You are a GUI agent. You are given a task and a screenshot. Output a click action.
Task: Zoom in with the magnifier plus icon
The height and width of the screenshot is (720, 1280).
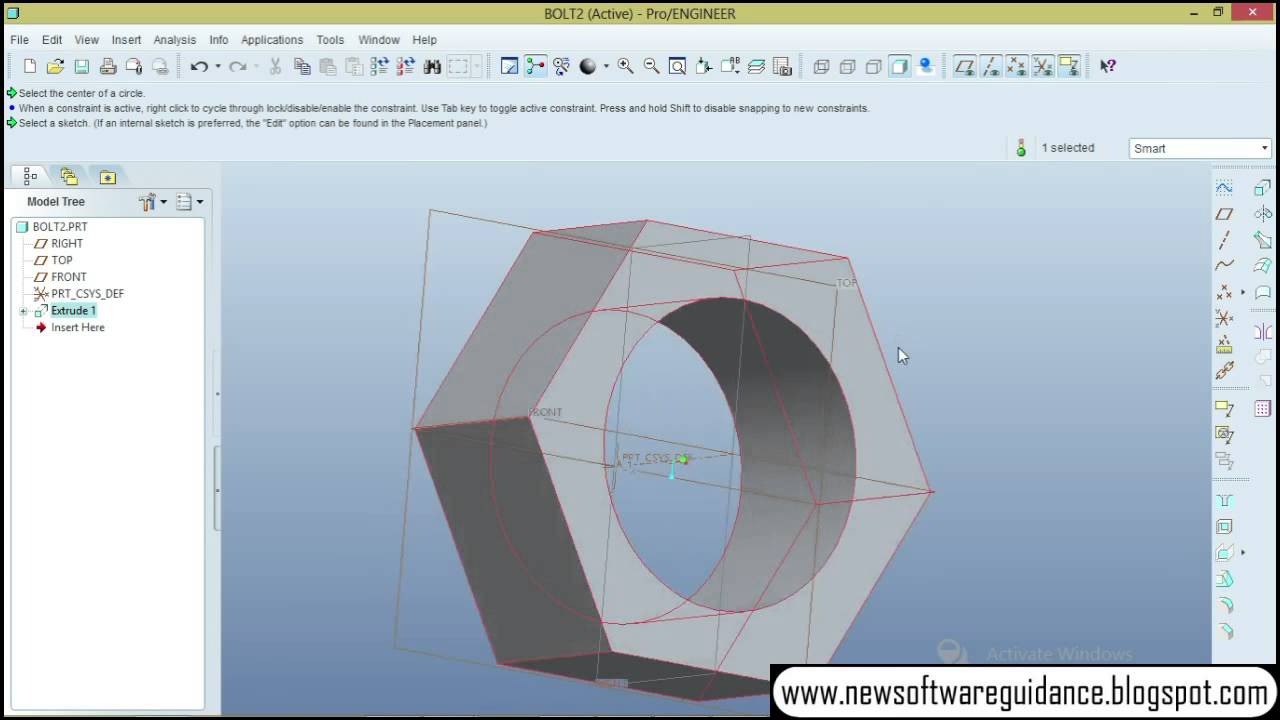[x=626, y=66]
